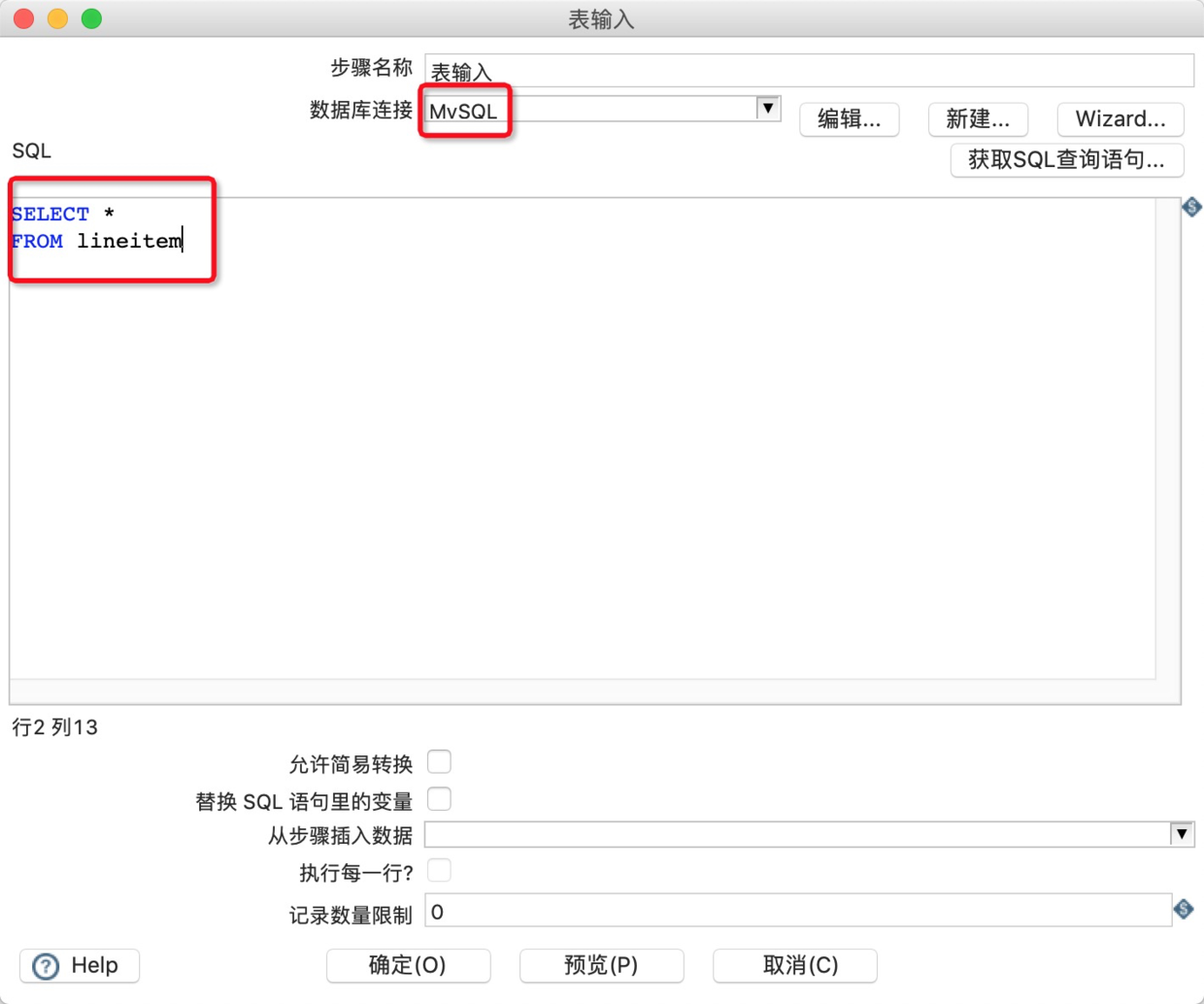1204x1004 pixels.
Task: Click the variable icon beside the SQL editor
Action: click(1191, 207)
